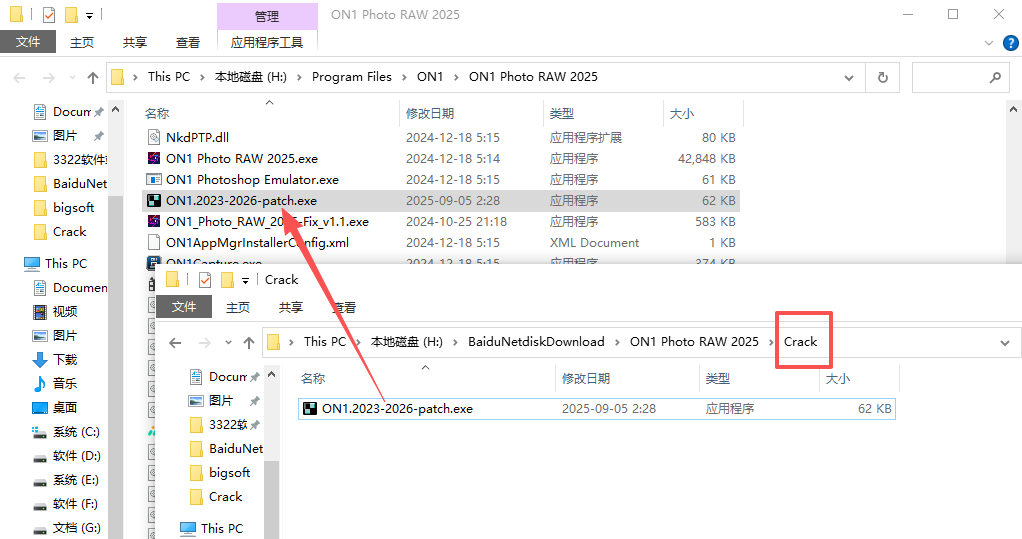Viewport: 1022px width, 539px height.
Task: Select This PC in the ON1 Photo RAW 2025 window sidebar
Action: [x=55, y=263]
